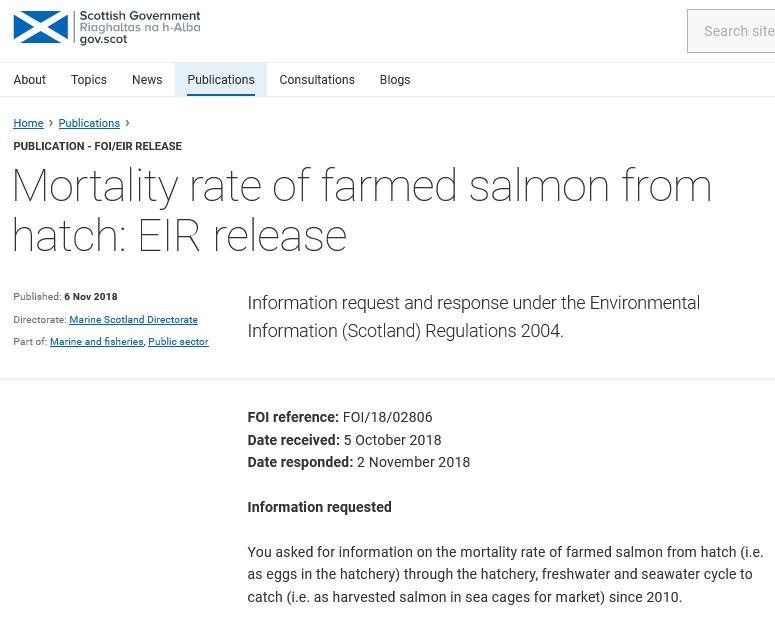Click the breadcrumb chevron after Publications

127,123
